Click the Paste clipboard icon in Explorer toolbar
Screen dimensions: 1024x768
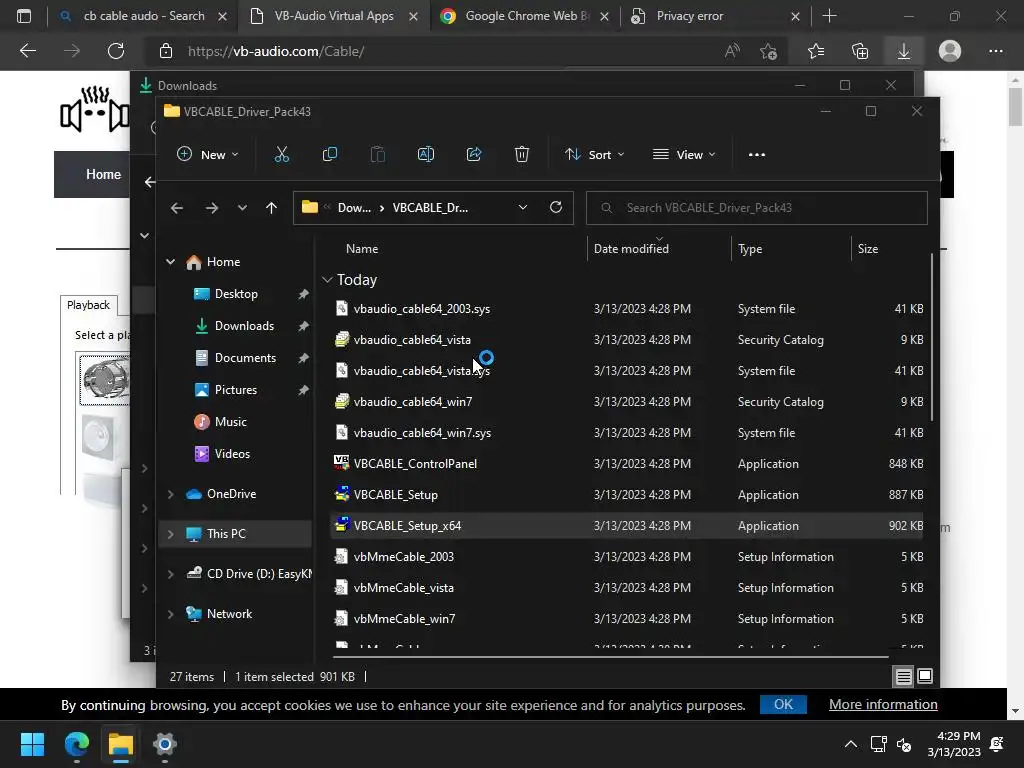tap(377, 155)
